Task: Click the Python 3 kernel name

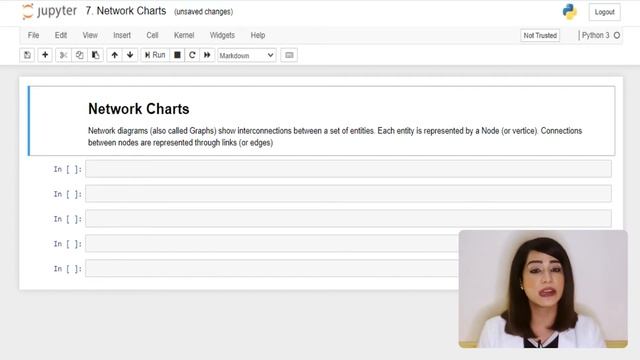Action: (x=596, y=36)
